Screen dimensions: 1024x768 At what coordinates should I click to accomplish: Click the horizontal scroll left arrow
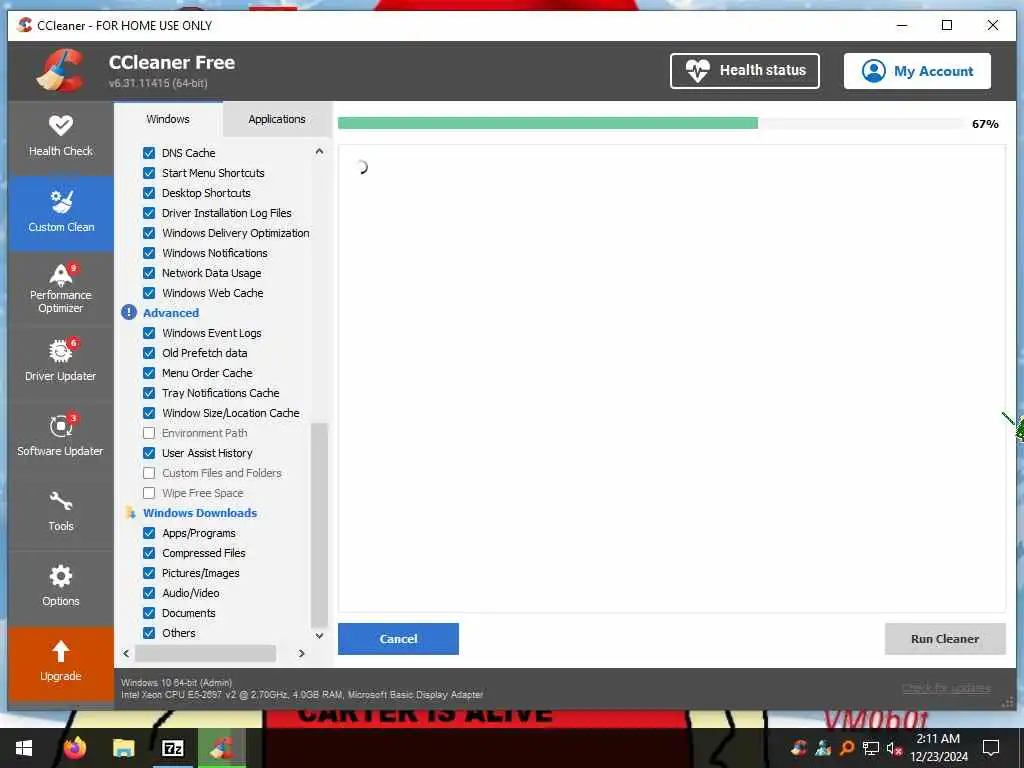tap(126, 653)
